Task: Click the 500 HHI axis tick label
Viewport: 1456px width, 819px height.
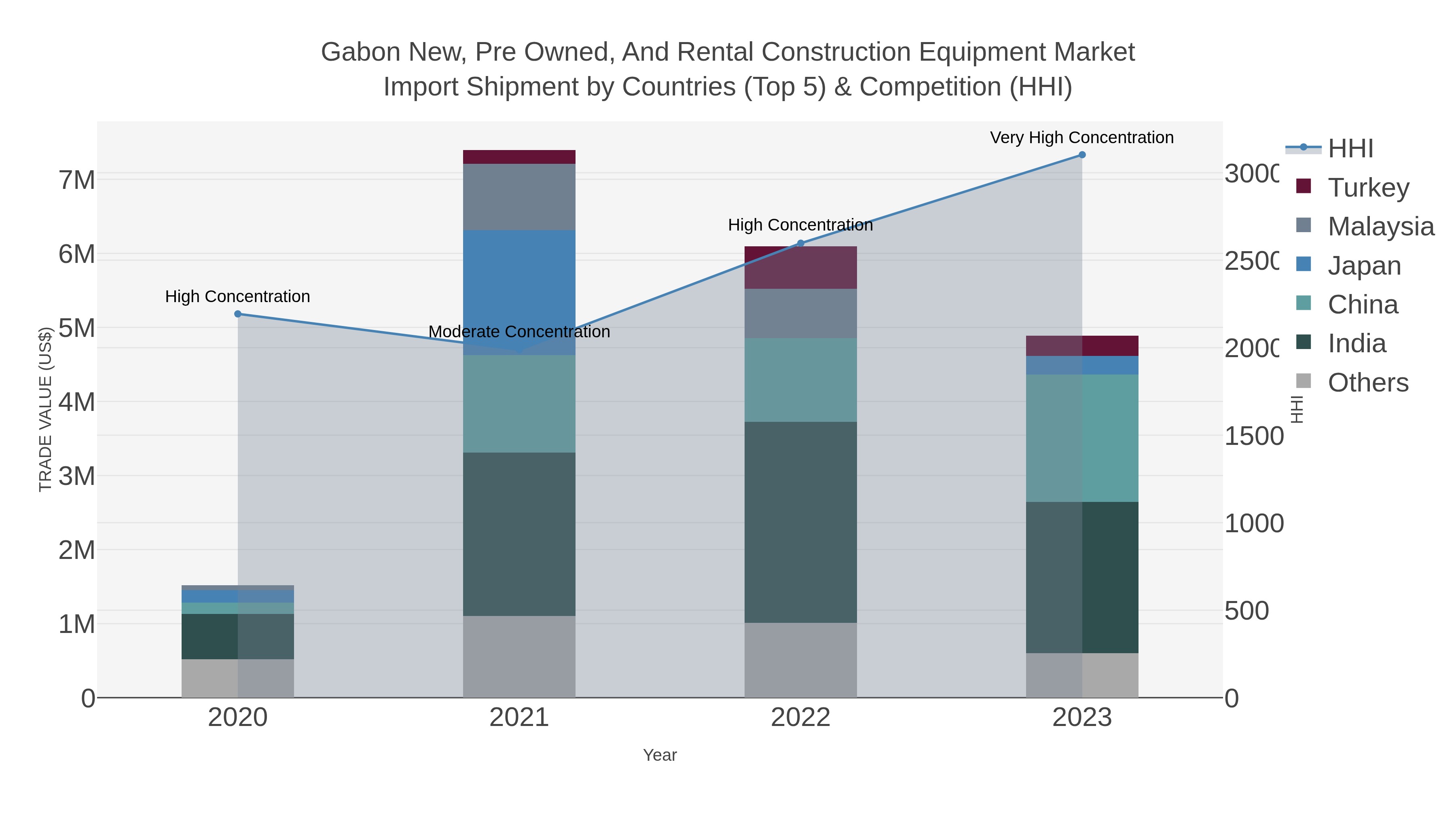Action: pos(1246,611)
